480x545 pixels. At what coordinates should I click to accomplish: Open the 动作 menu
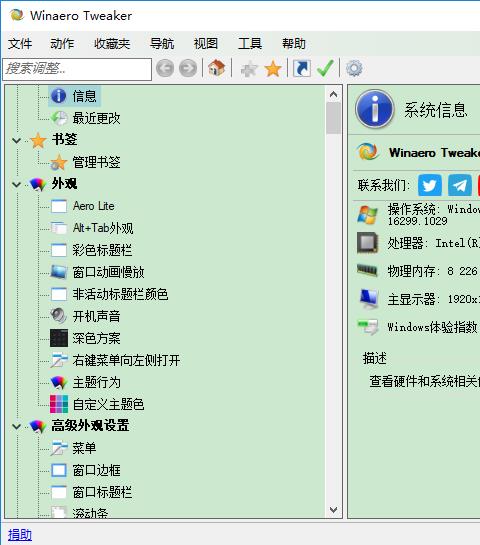click(62, 44)
